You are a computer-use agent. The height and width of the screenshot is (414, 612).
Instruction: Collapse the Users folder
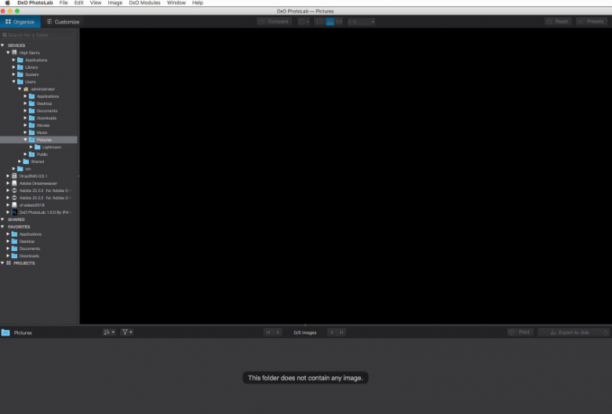pyautogui.click(x=14, y=82)
